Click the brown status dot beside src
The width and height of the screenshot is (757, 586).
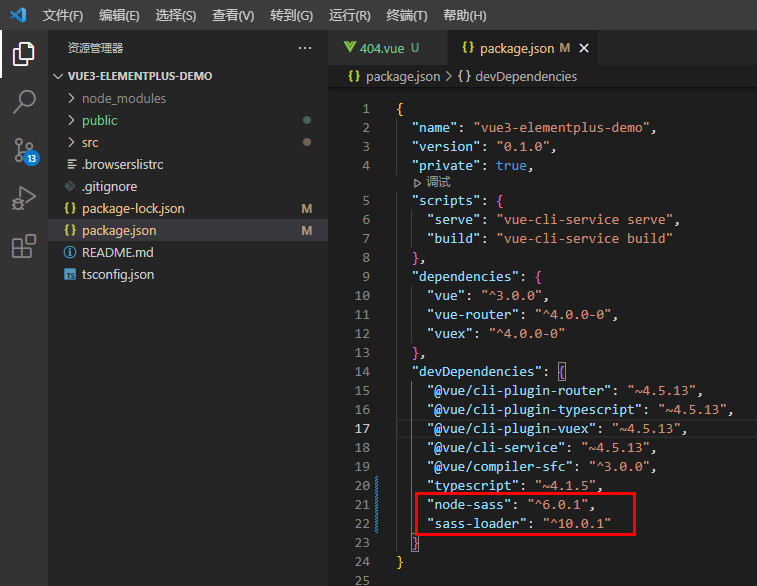(x=307, y=142)
